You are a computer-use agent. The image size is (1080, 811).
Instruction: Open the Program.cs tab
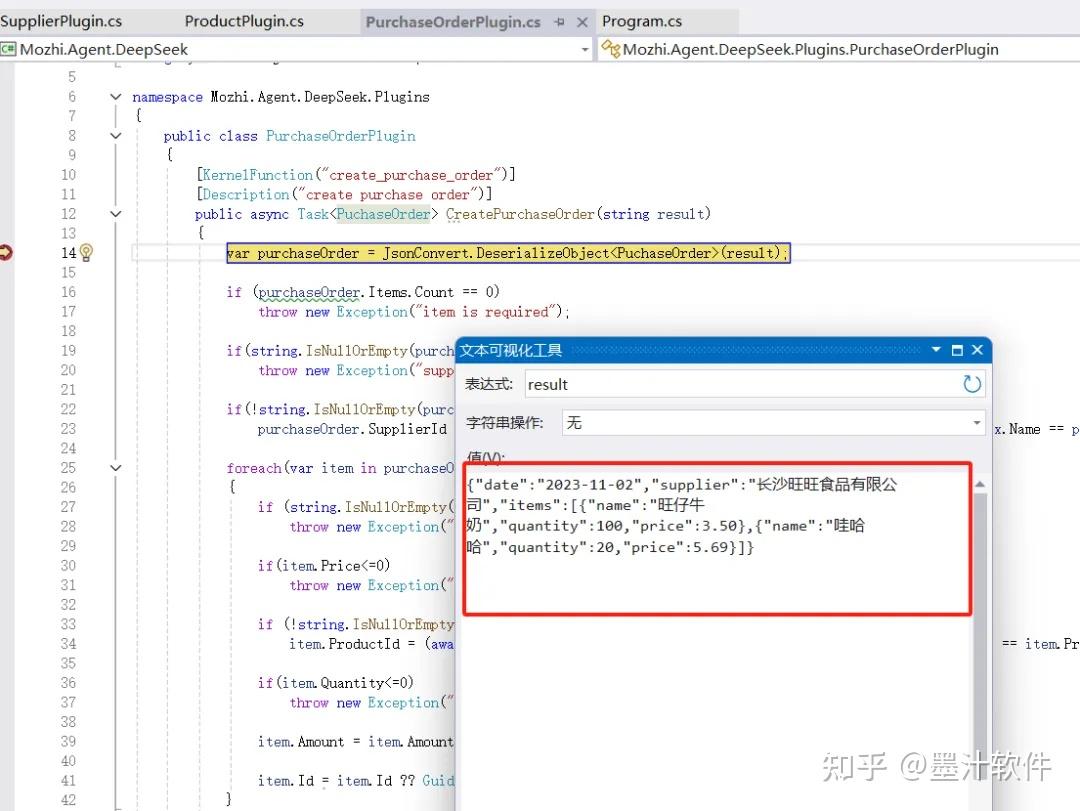coord(641,21)
